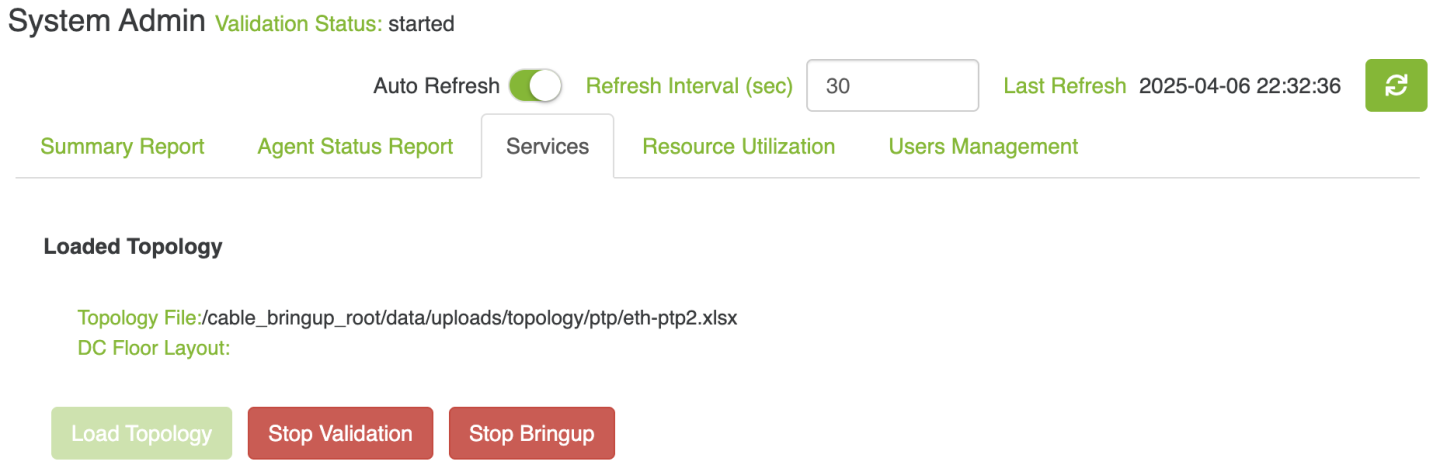The image size is (1440, 472).
Task: Click the green refresh icon button
Action: click(1396, 86)
